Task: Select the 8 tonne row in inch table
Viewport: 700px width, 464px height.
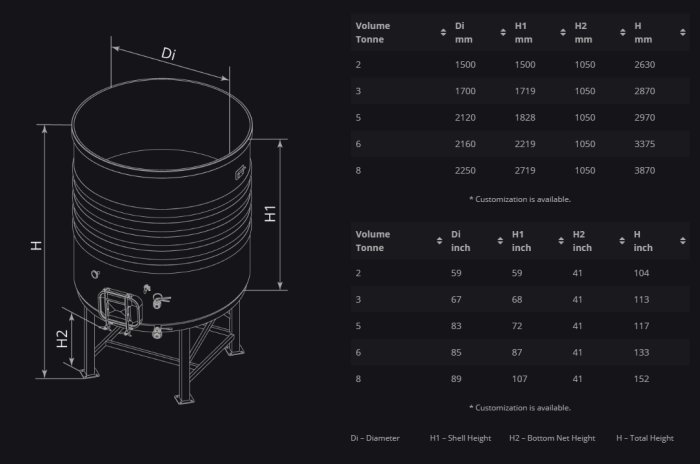Action: [519, 379]
